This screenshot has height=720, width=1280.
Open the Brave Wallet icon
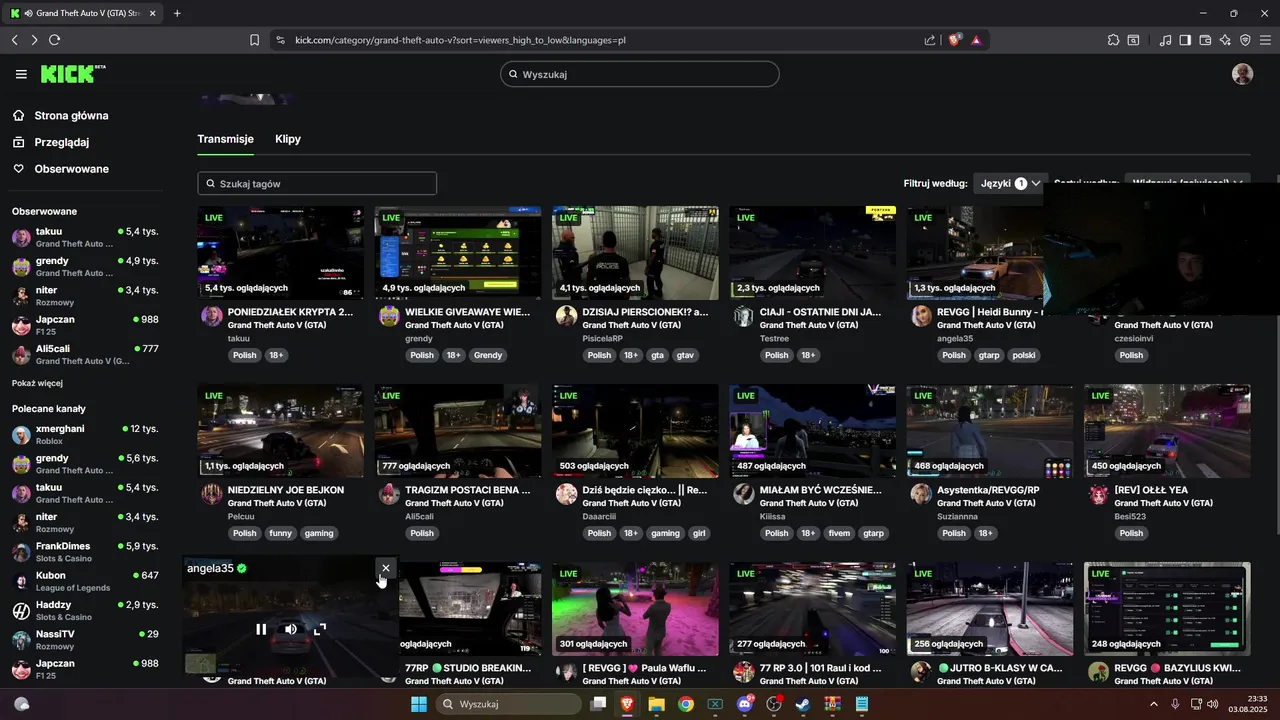[x=1205, y=40]
